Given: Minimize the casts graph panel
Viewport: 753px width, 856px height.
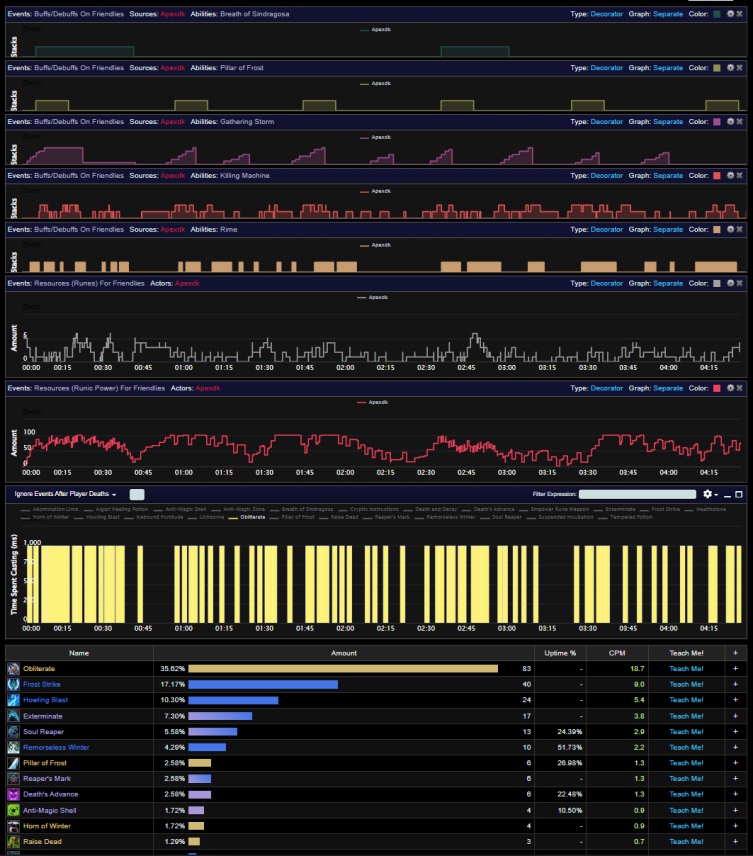Looking at the screenshot, I should click(727, 495).
